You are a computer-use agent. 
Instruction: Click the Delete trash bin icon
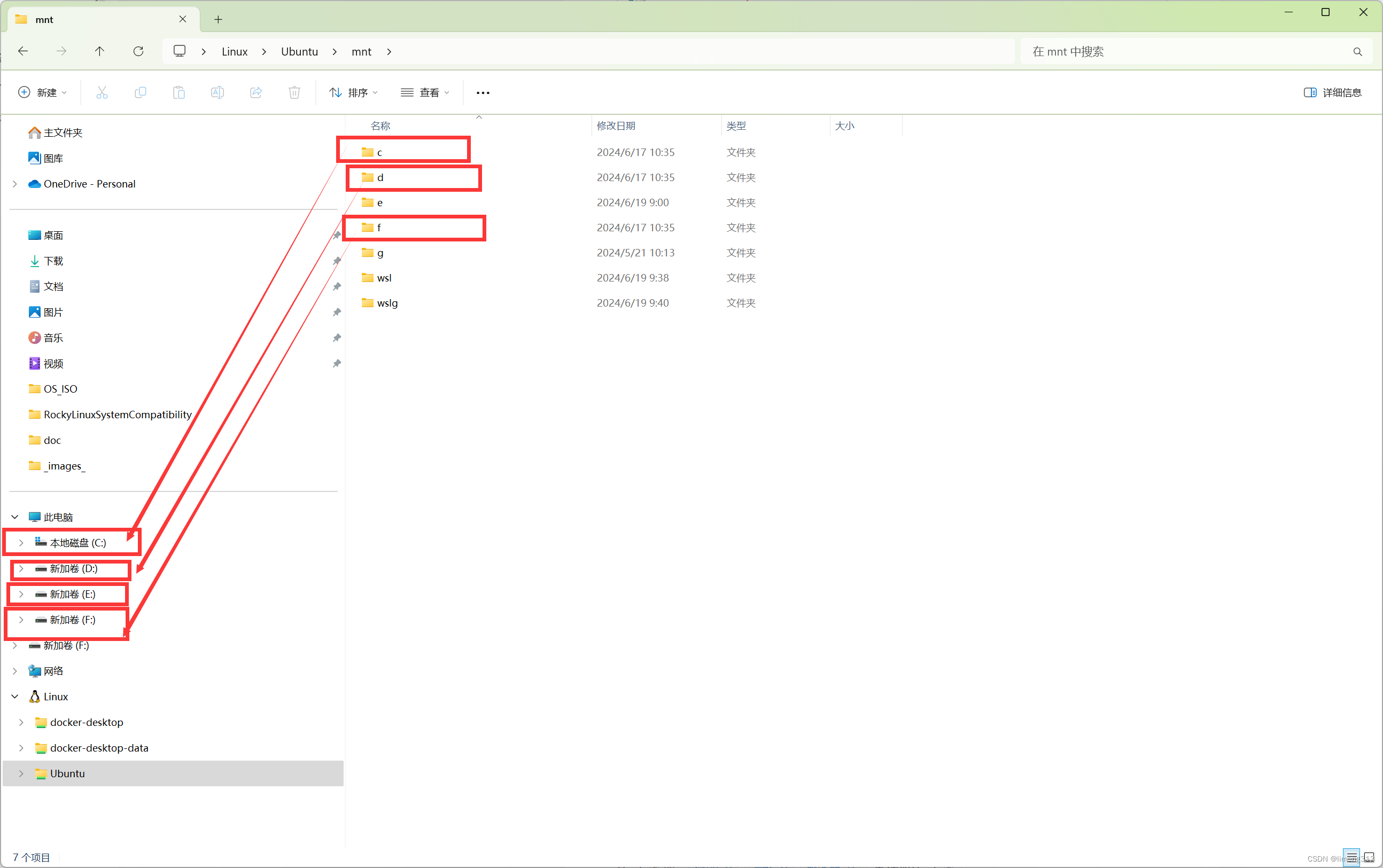tap(294, 92)
